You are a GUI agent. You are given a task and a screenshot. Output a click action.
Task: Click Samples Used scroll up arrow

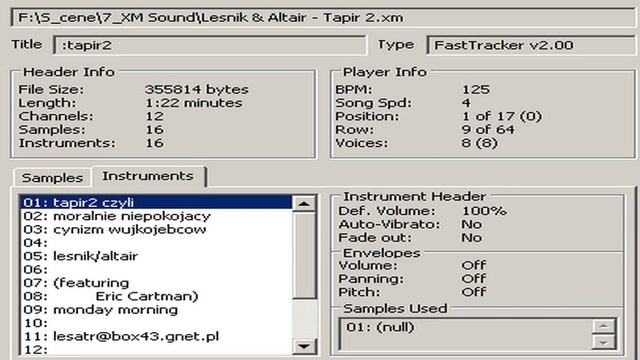604,326
